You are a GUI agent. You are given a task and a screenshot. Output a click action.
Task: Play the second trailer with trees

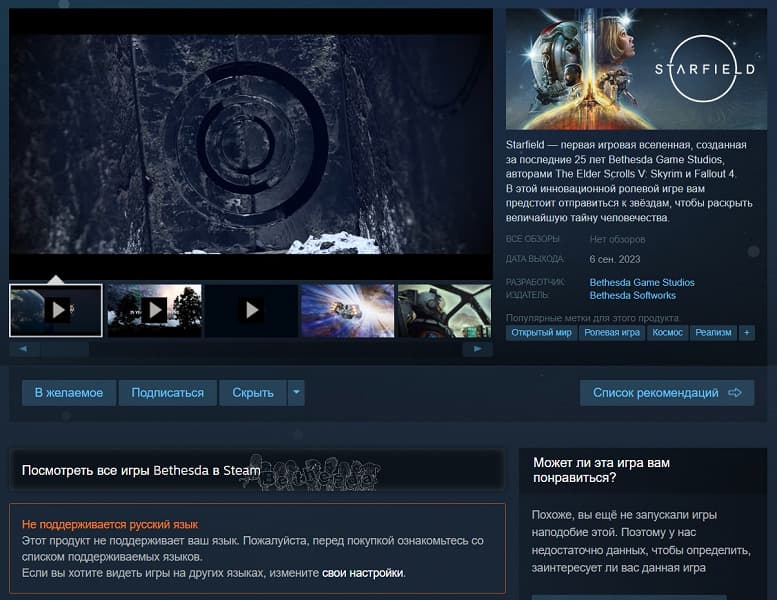click(x=155, y=311)
